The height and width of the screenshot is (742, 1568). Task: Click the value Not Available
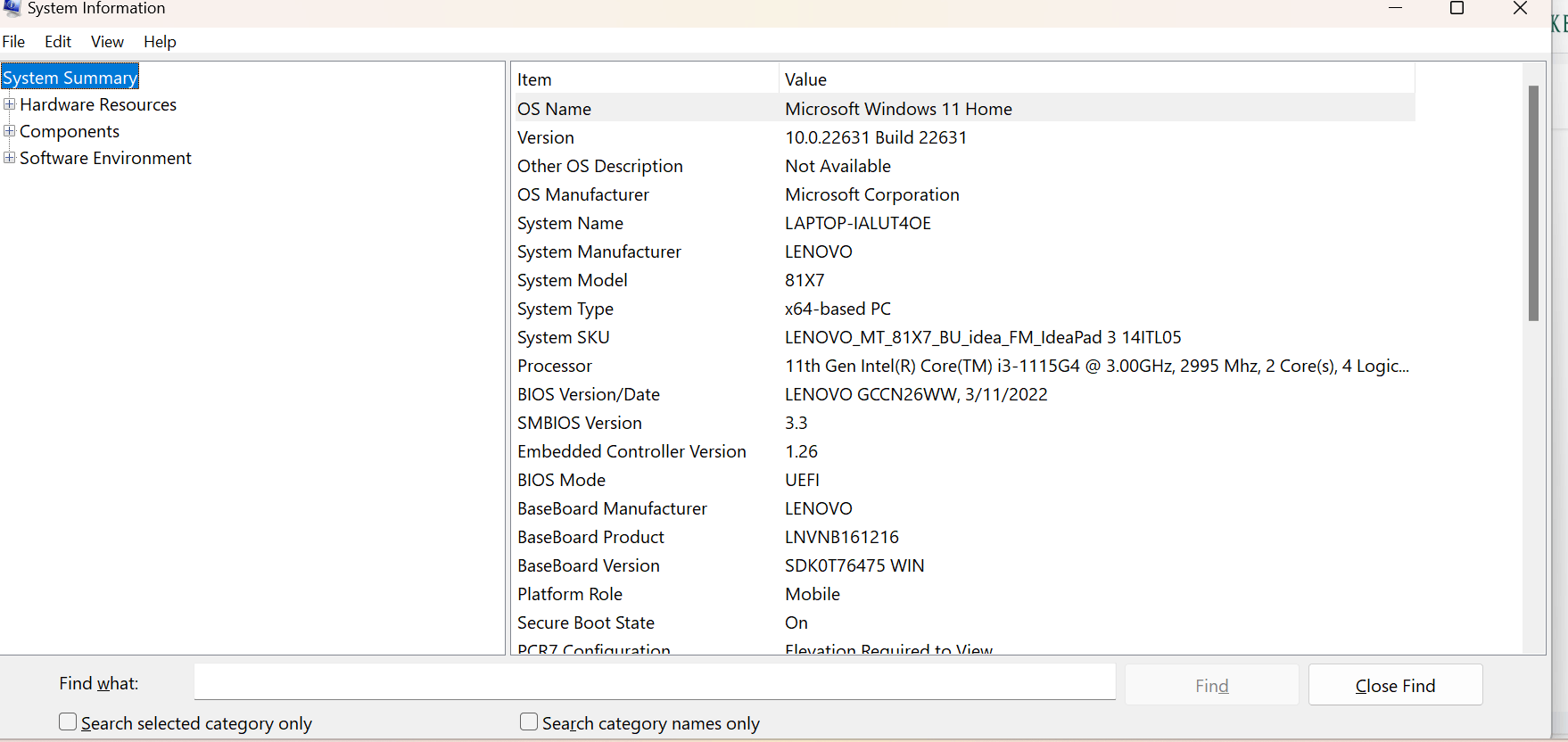838,166
